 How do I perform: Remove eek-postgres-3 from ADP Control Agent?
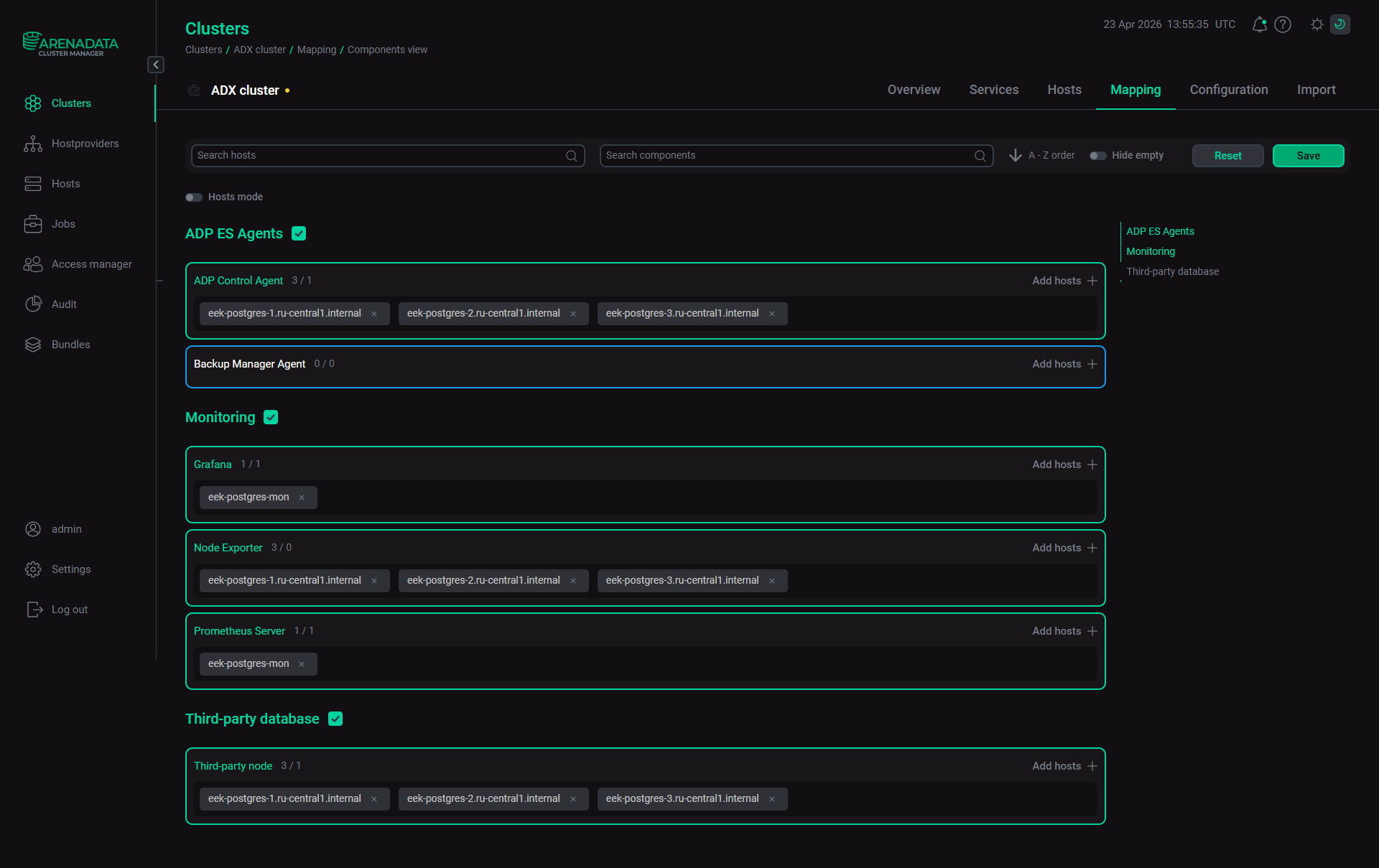772,314
